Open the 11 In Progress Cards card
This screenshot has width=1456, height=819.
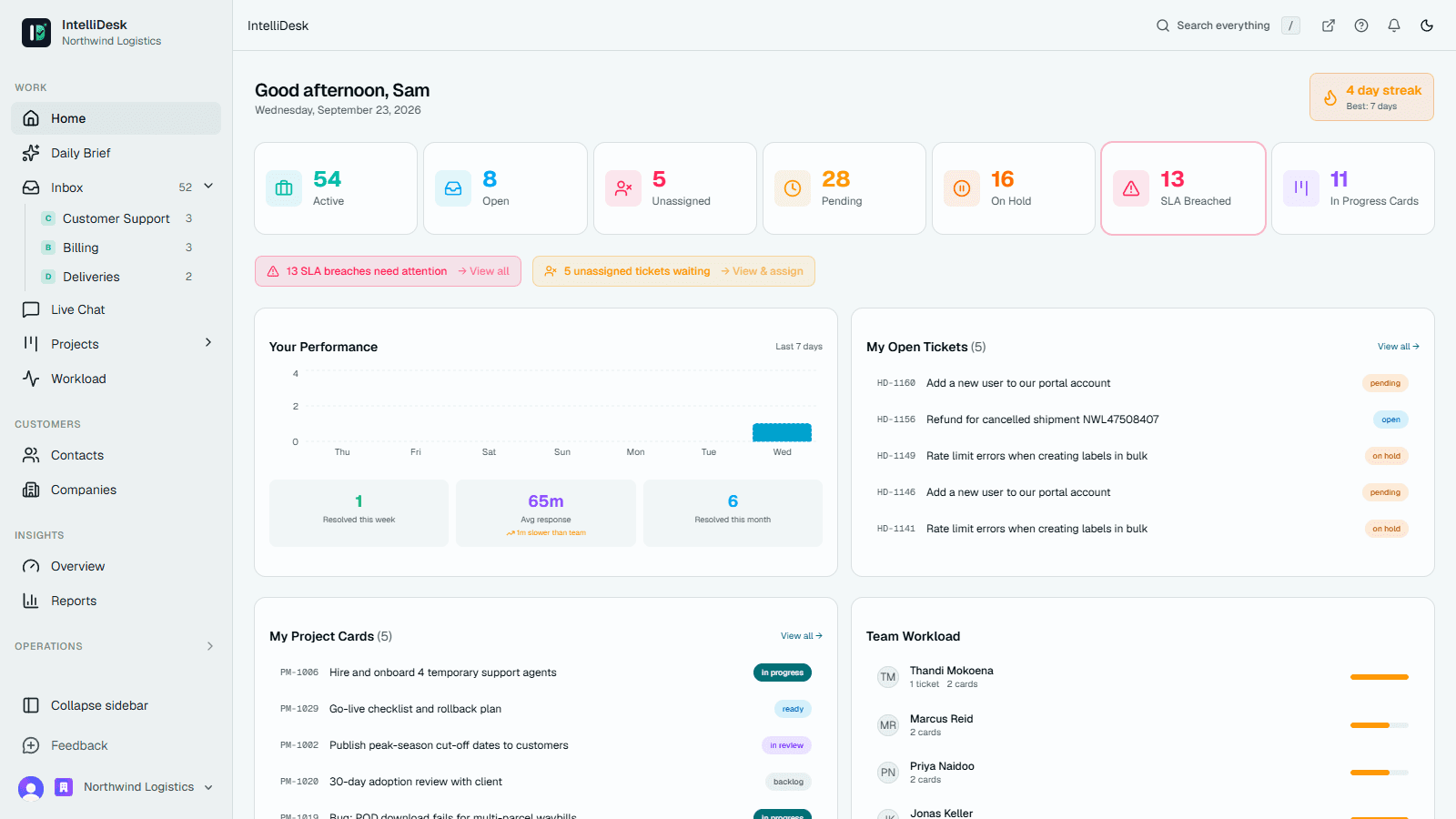(x=1353, y=188)
